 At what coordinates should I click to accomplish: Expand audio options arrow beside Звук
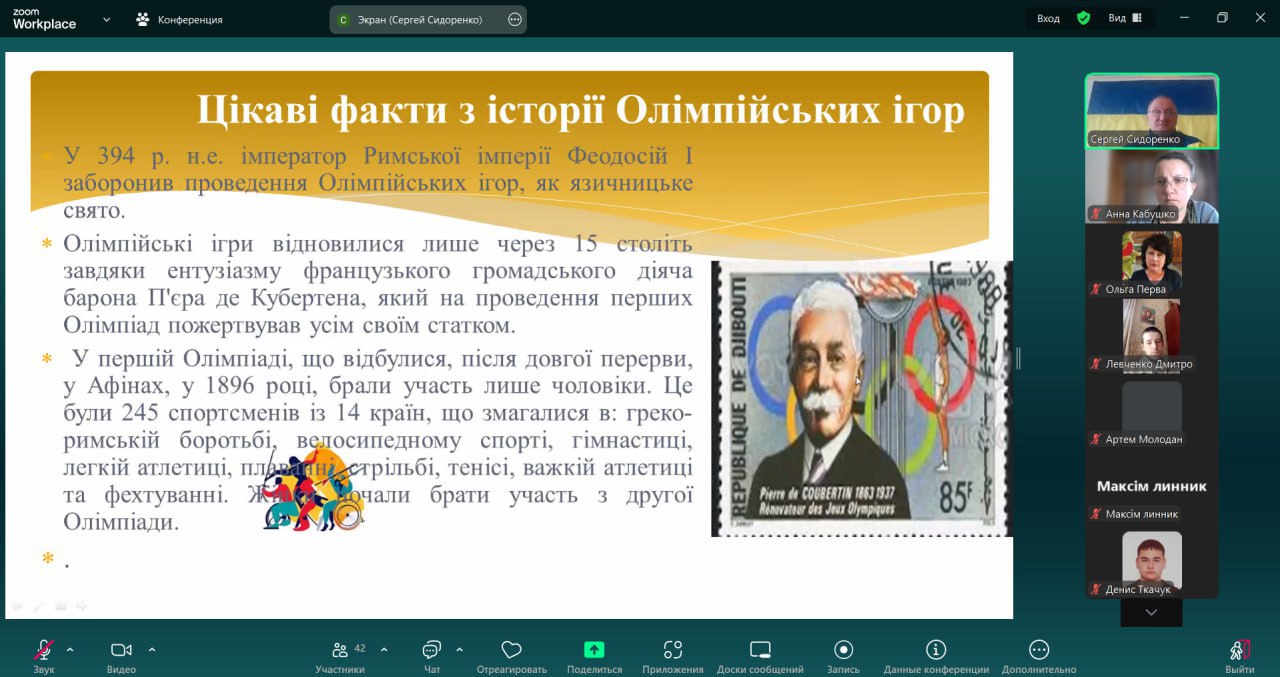click(x=70, y=649)
